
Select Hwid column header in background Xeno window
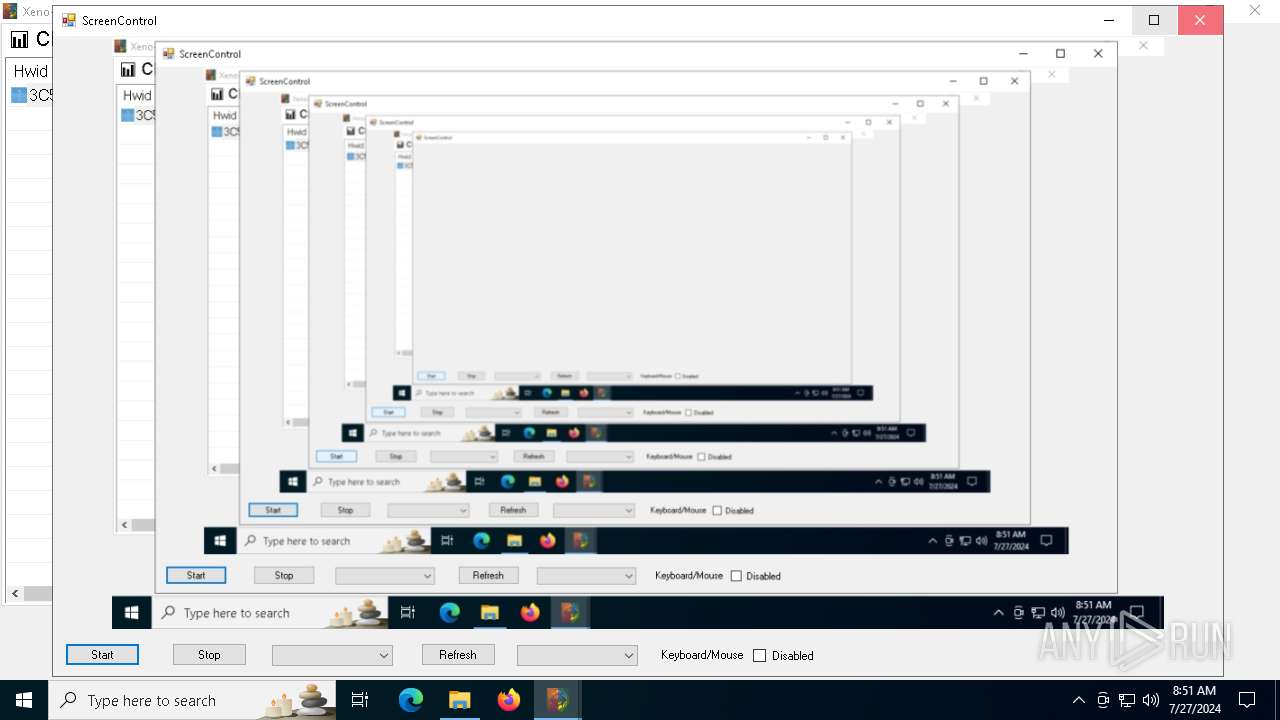pos(30,71)
